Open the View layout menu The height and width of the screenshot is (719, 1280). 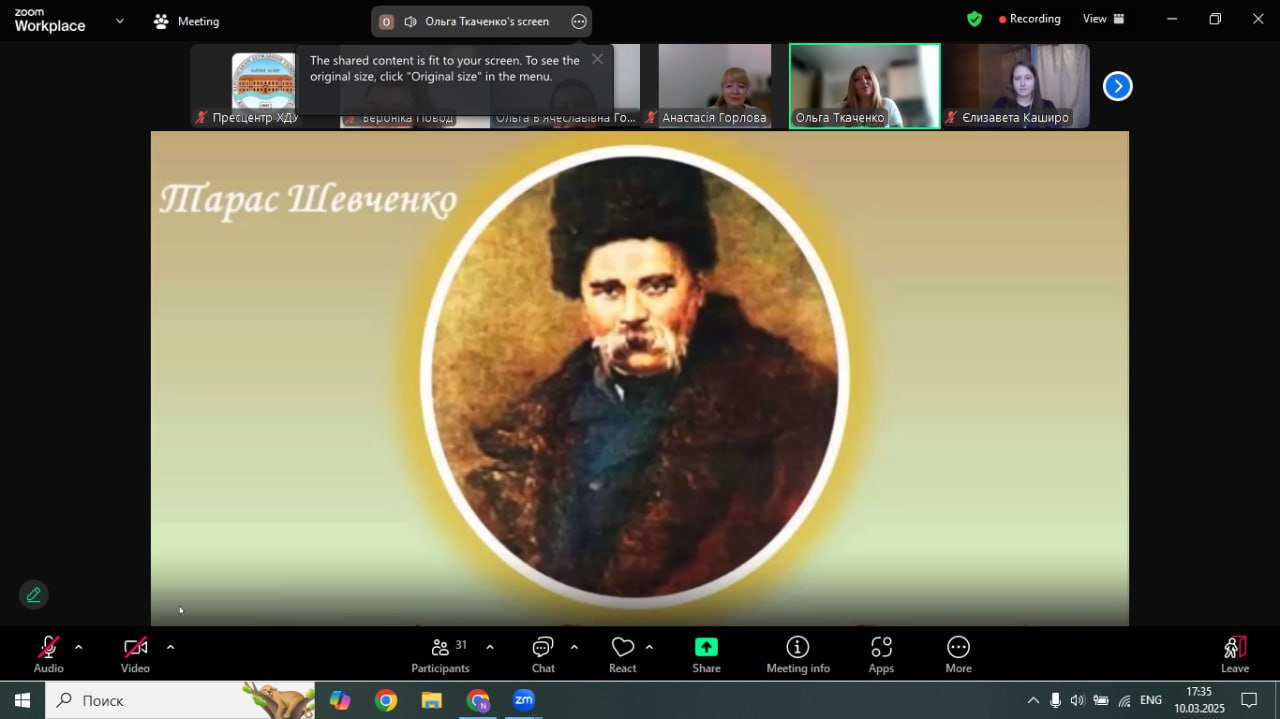[1104, 19]
